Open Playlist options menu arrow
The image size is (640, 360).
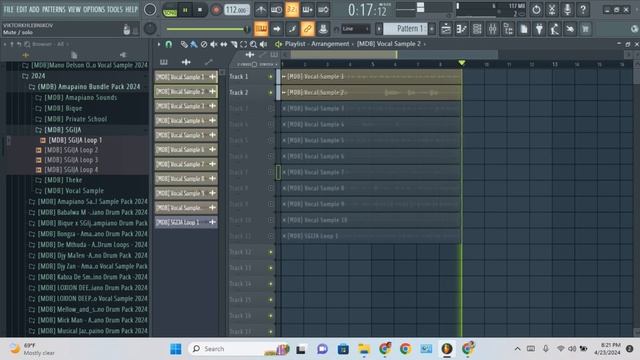(x=159, y=44)
